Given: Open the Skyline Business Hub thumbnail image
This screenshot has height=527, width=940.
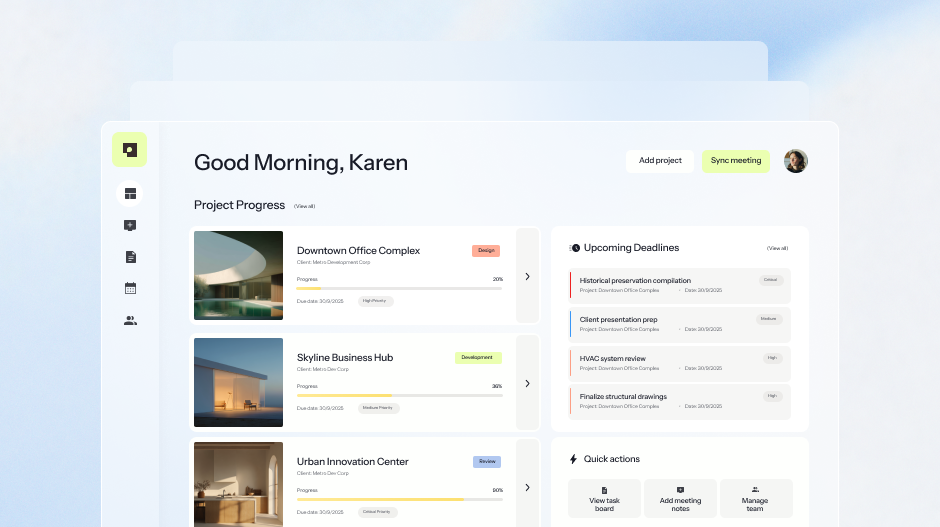Looking at the screenshot, I should (x=239, y=383).
